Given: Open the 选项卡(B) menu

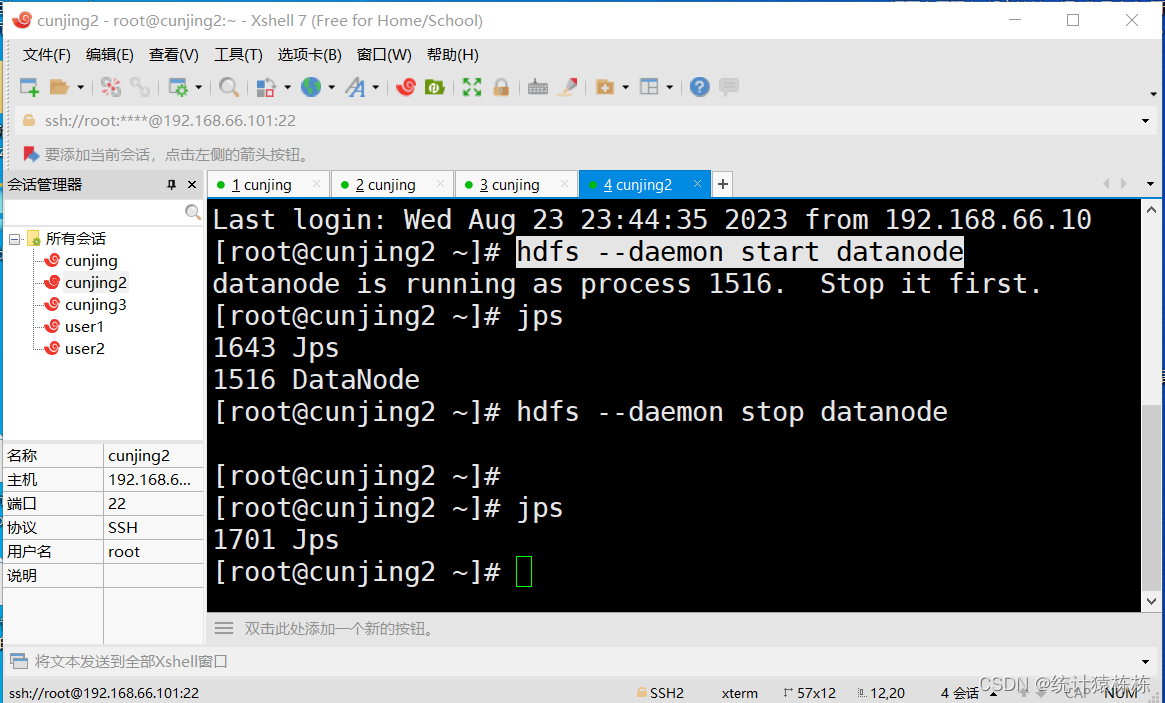Looking at the screenshot, I should pos(309,54).
